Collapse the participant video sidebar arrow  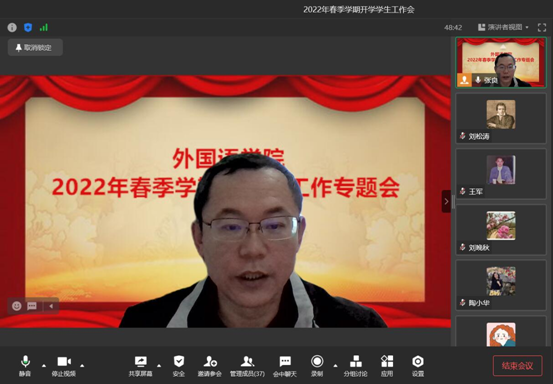pyautogui.click(x=446, y=201)
